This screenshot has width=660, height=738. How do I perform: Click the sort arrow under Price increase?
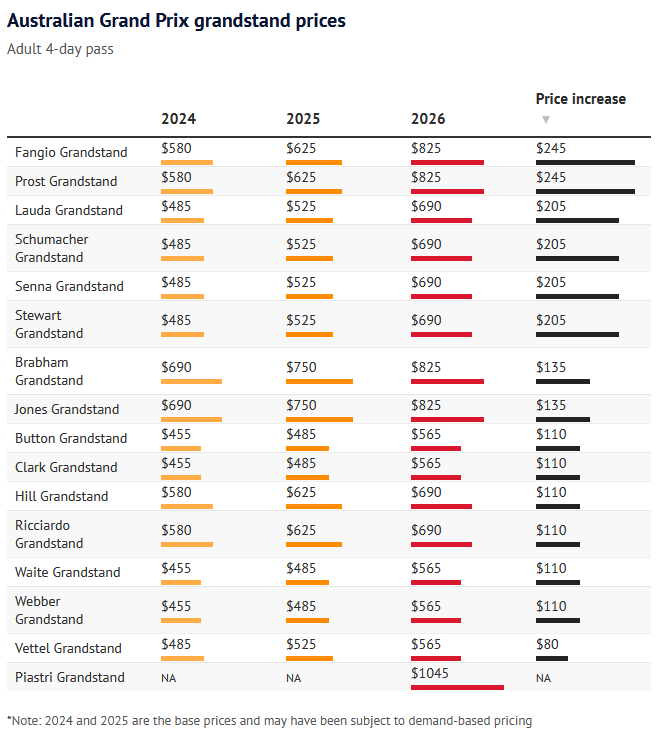pyautogui.click(x=546, y=120)
